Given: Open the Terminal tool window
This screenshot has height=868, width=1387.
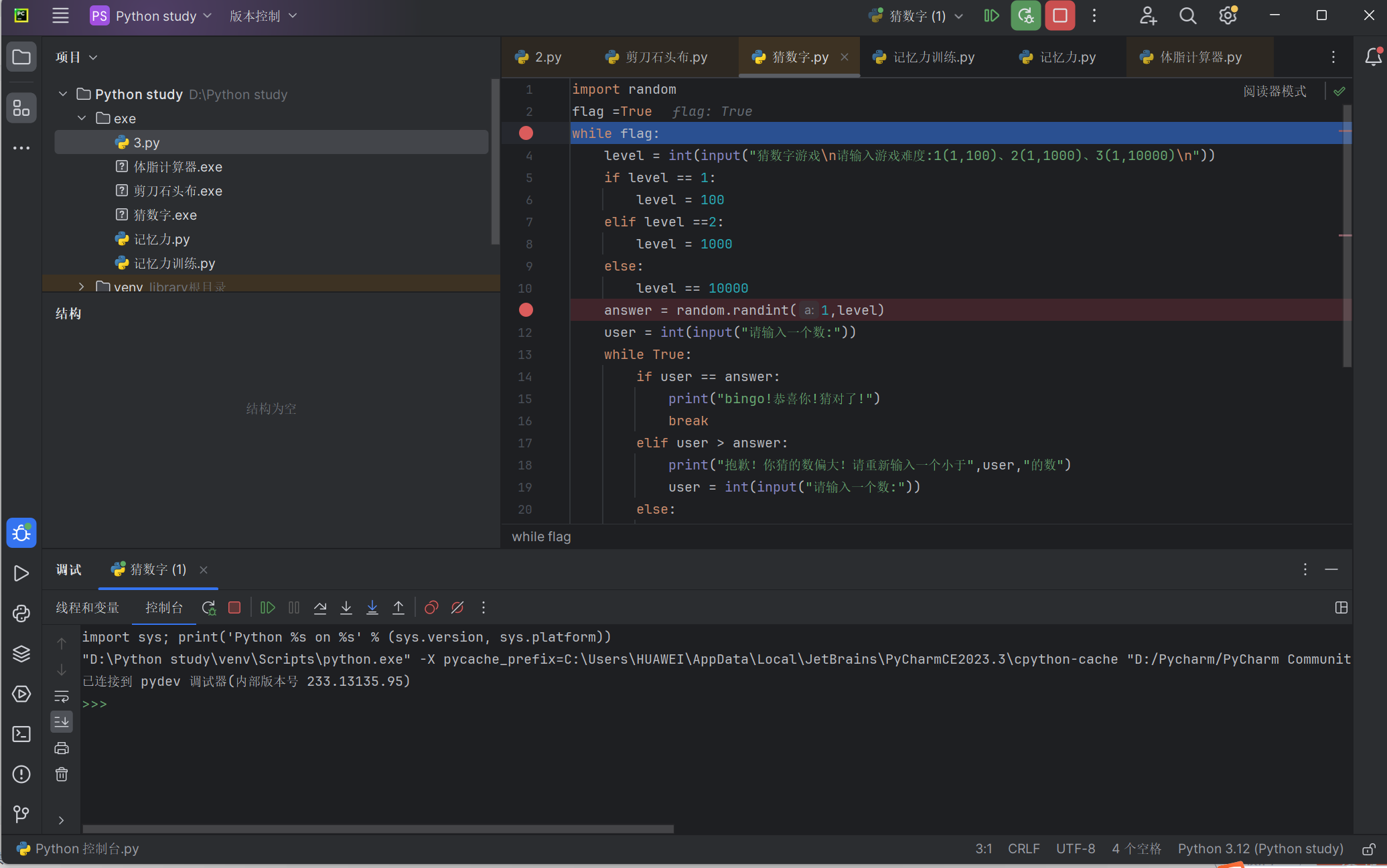Looking at the screenshot, I should click(21, 734).
